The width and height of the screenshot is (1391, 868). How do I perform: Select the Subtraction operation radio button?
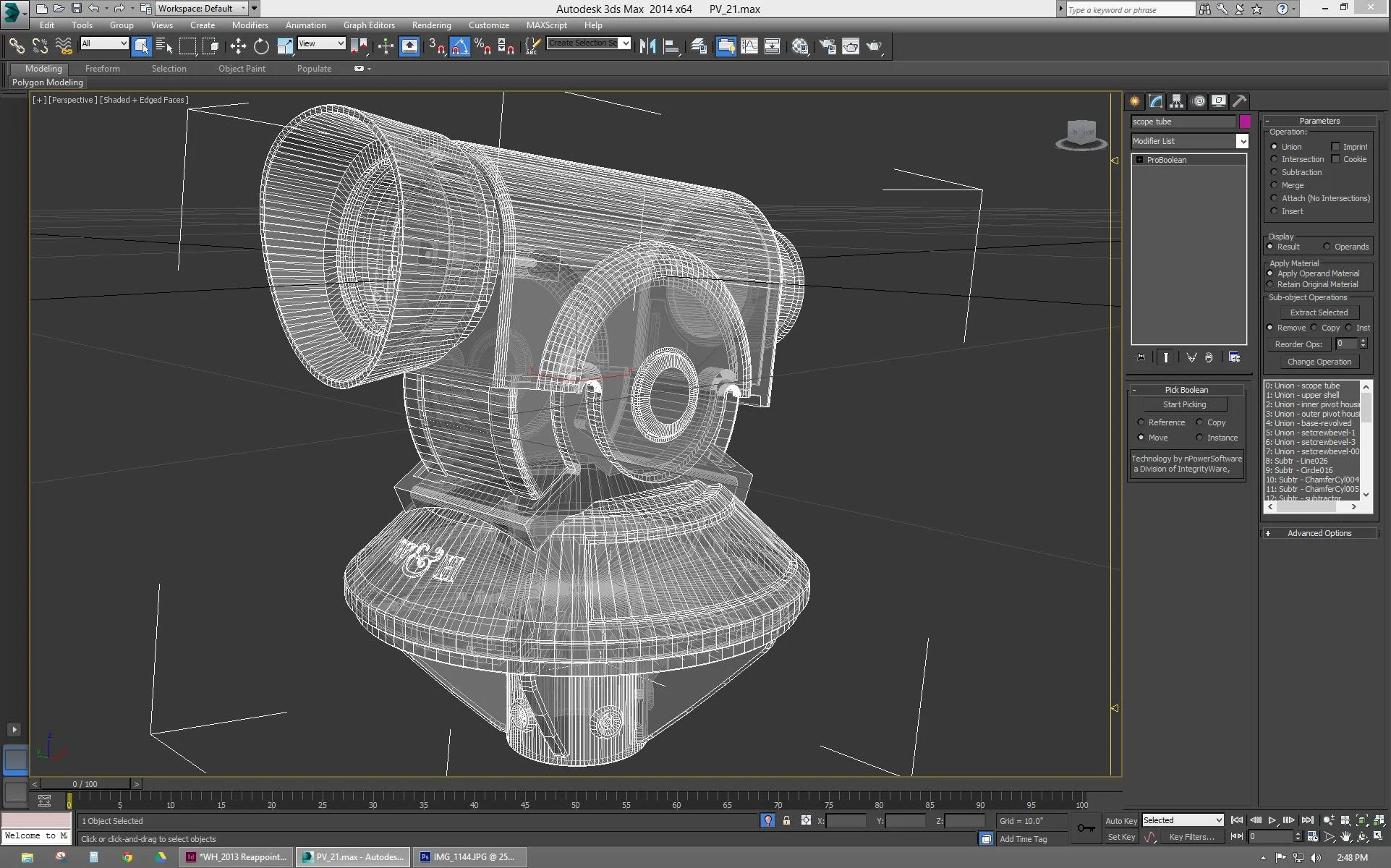1275,172
